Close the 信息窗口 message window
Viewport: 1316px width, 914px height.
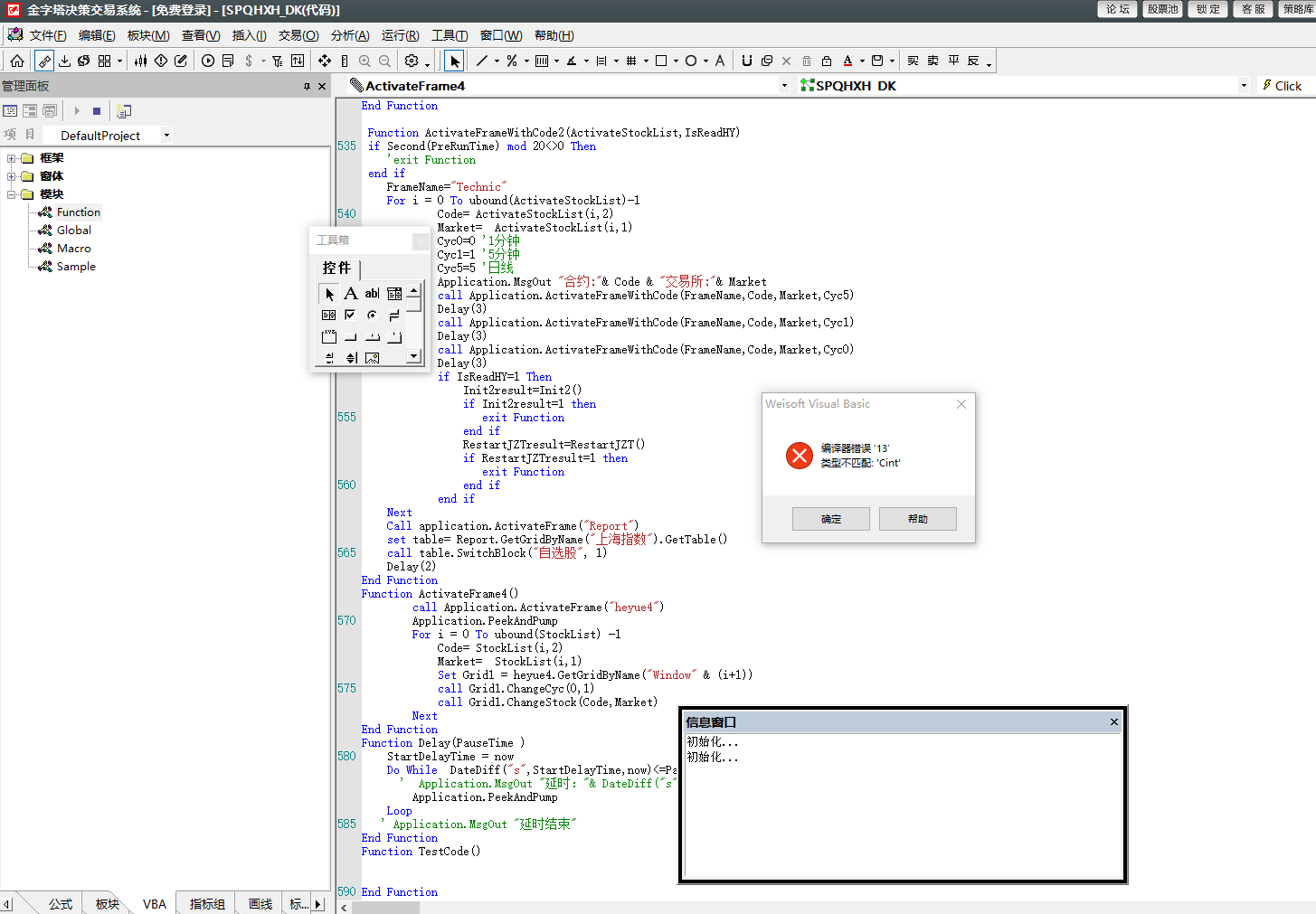[x=1114, y=721]
